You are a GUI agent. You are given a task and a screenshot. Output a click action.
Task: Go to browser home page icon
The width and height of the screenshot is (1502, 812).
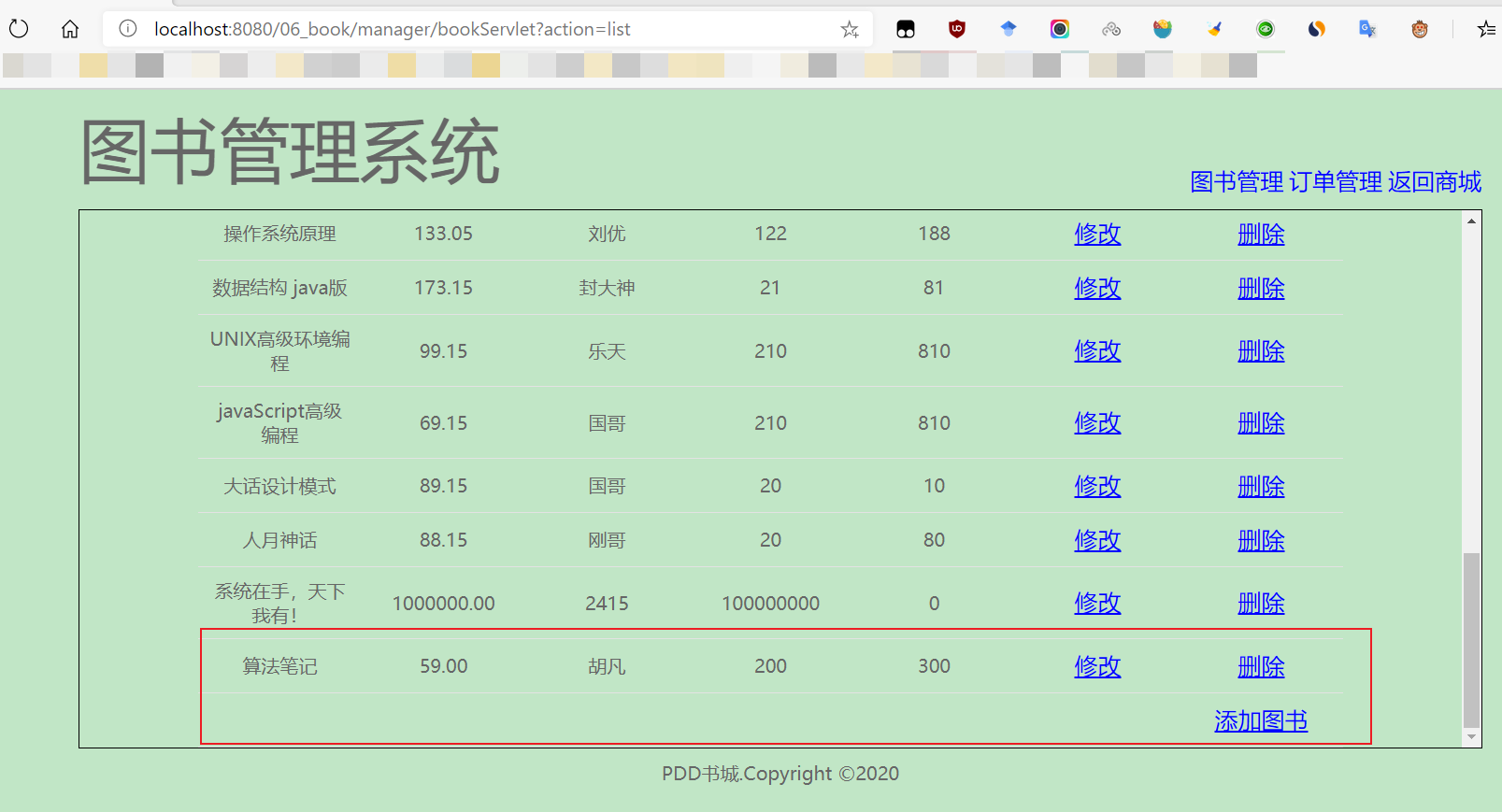(70, 29)
